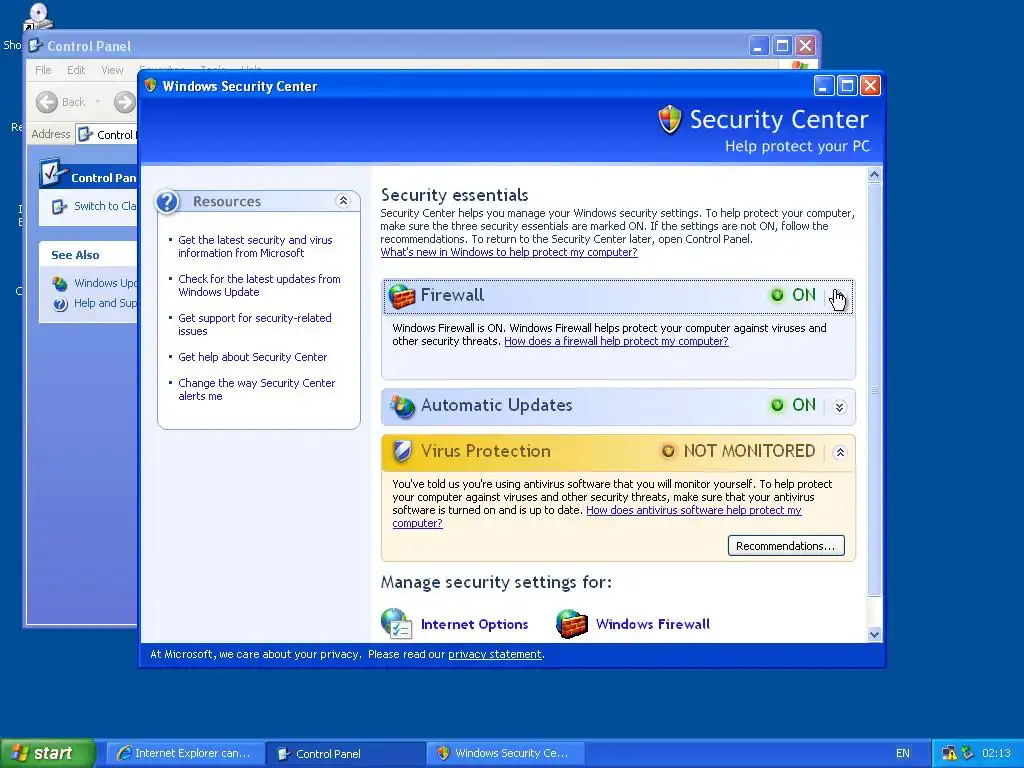Open Check for the latest updates link
The image size is (1024, 768).
point(259,285)
